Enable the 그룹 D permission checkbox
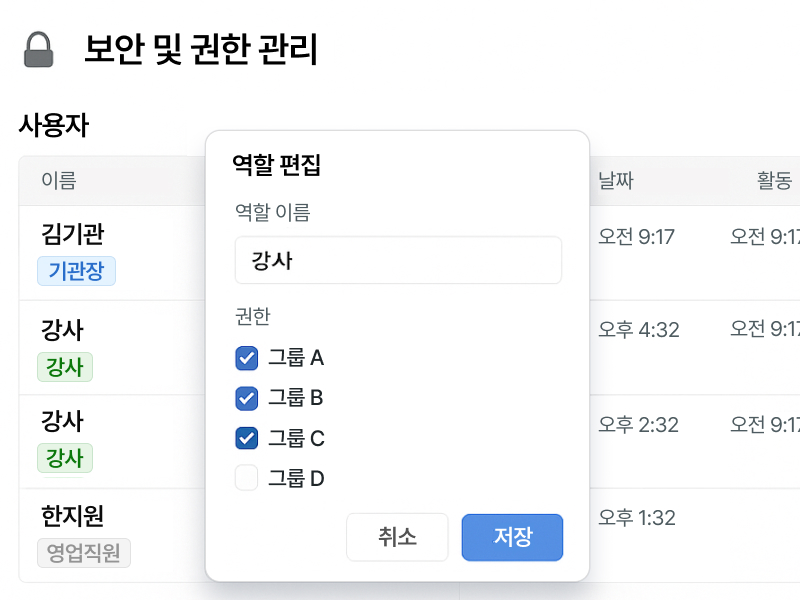 (x=245, y=478)
